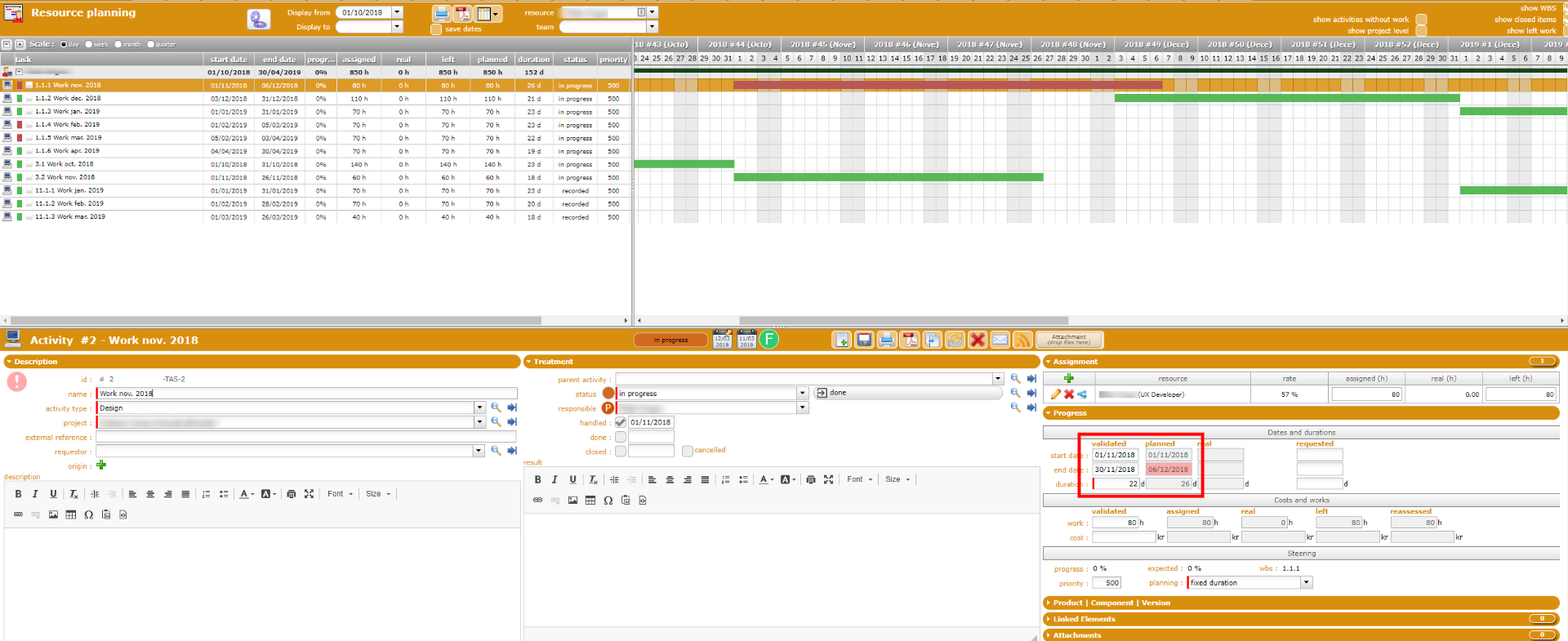Image resolution: width=1568 pixels, height=641 pixels.
Task: Save the activity with the floppy disk icon
Action: click(x=864, y=340)
